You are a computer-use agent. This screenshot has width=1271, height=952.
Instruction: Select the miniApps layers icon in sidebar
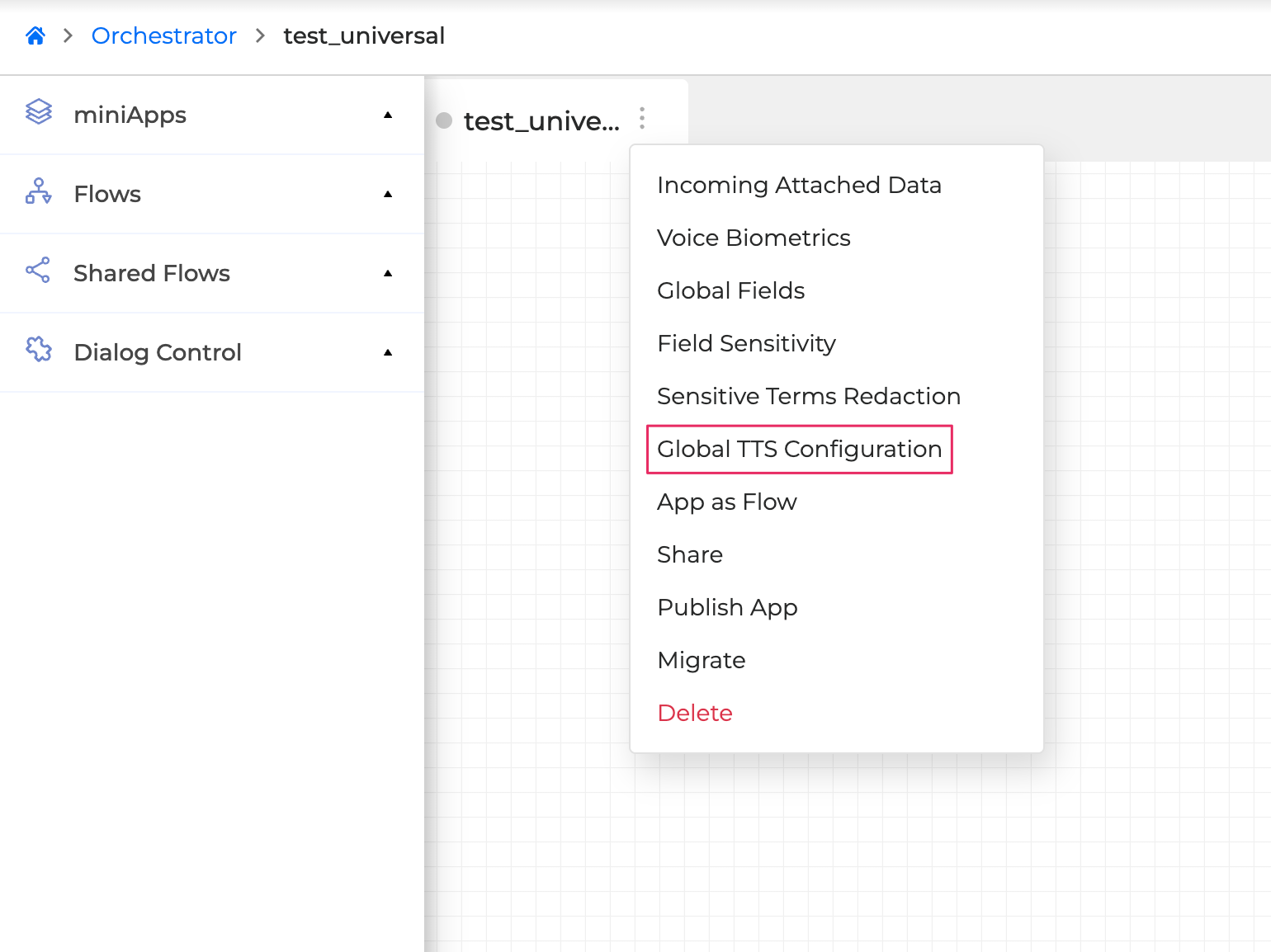(x=38, y=115)
